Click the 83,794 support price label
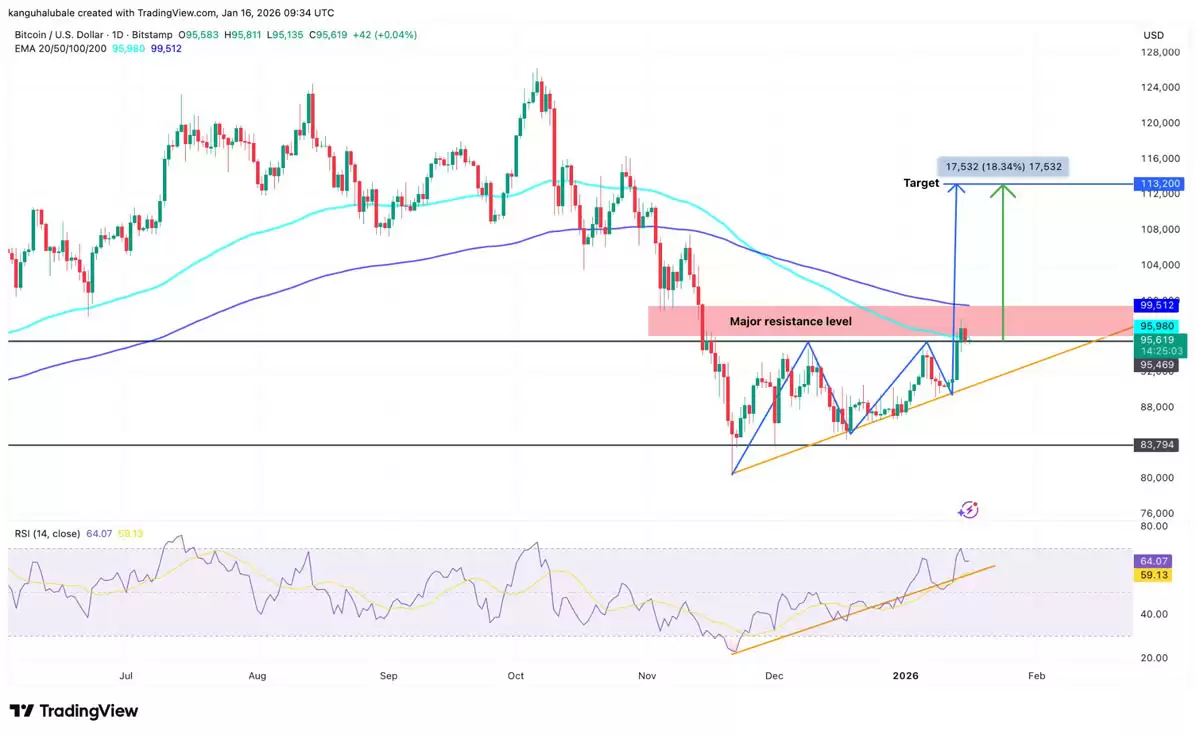This screenshot has height=735, width=1200. click(1158, 445)
